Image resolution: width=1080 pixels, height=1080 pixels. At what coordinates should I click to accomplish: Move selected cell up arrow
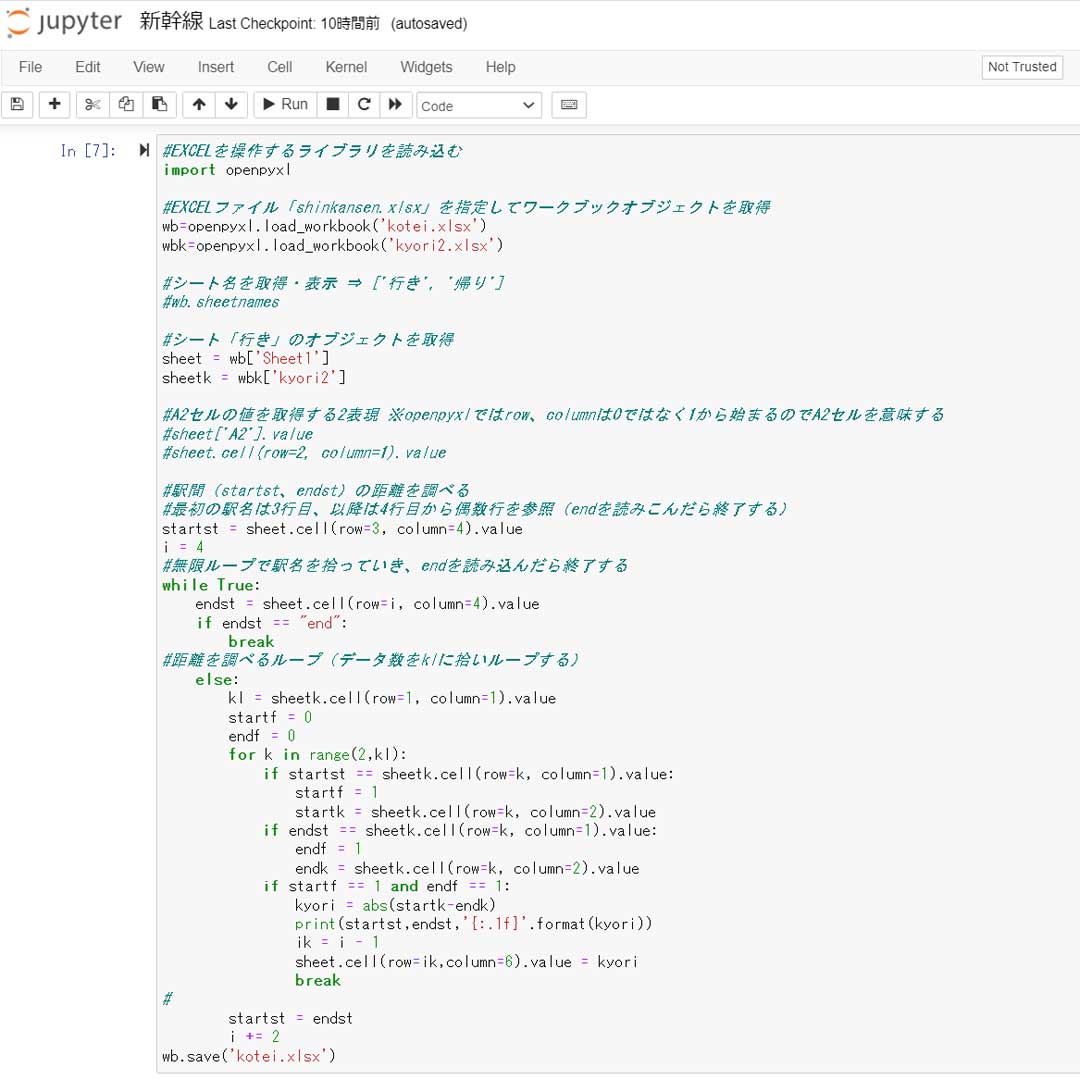tap(199, 105)
